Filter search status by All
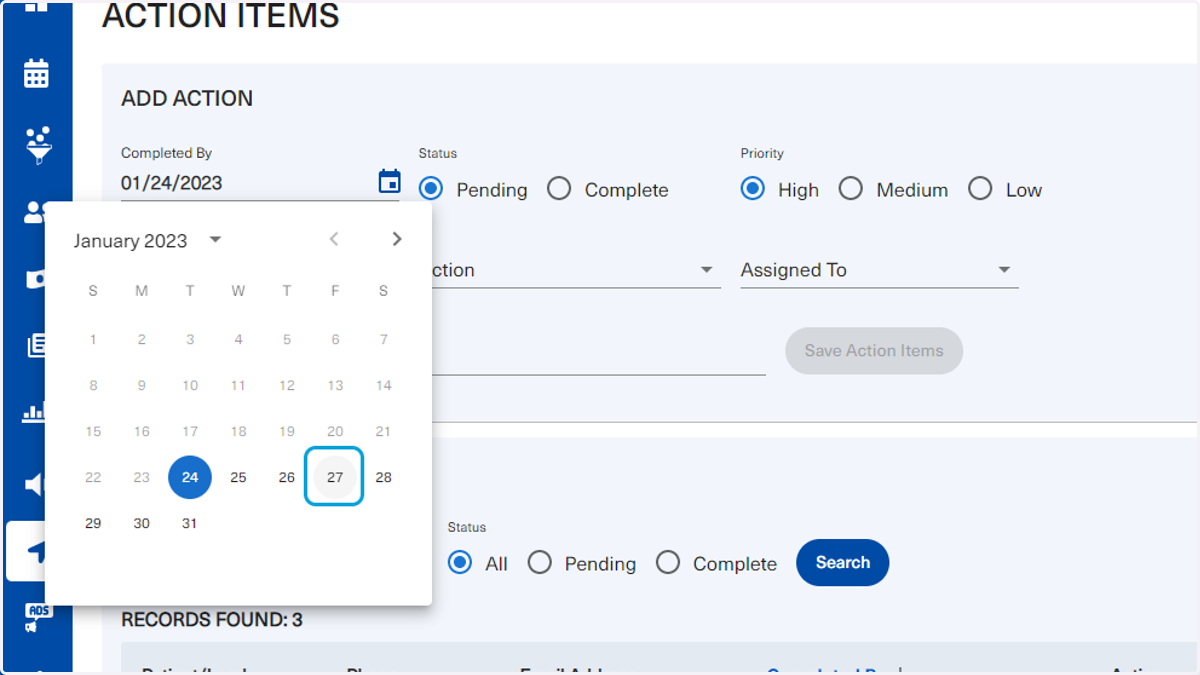The height and width of the screenshot is (675, 1200). tap(460, 563)
